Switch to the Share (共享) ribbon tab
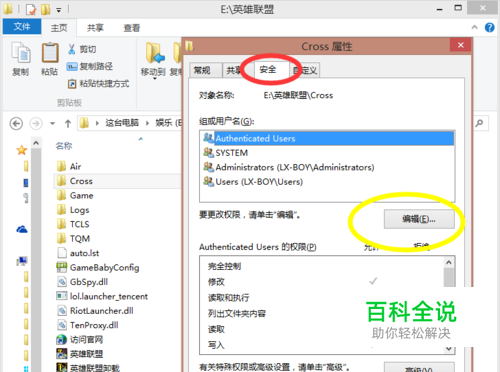Screen dimensions: 500x372 pyautogui.click(x=95, y=28)
